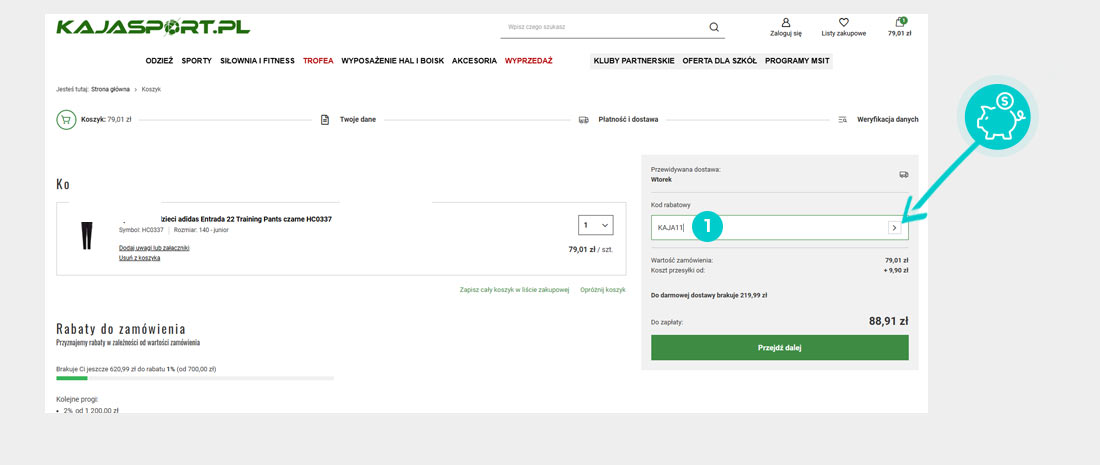Click the Twoje dane document icon
1100x465 pixels.
(325, 120)
